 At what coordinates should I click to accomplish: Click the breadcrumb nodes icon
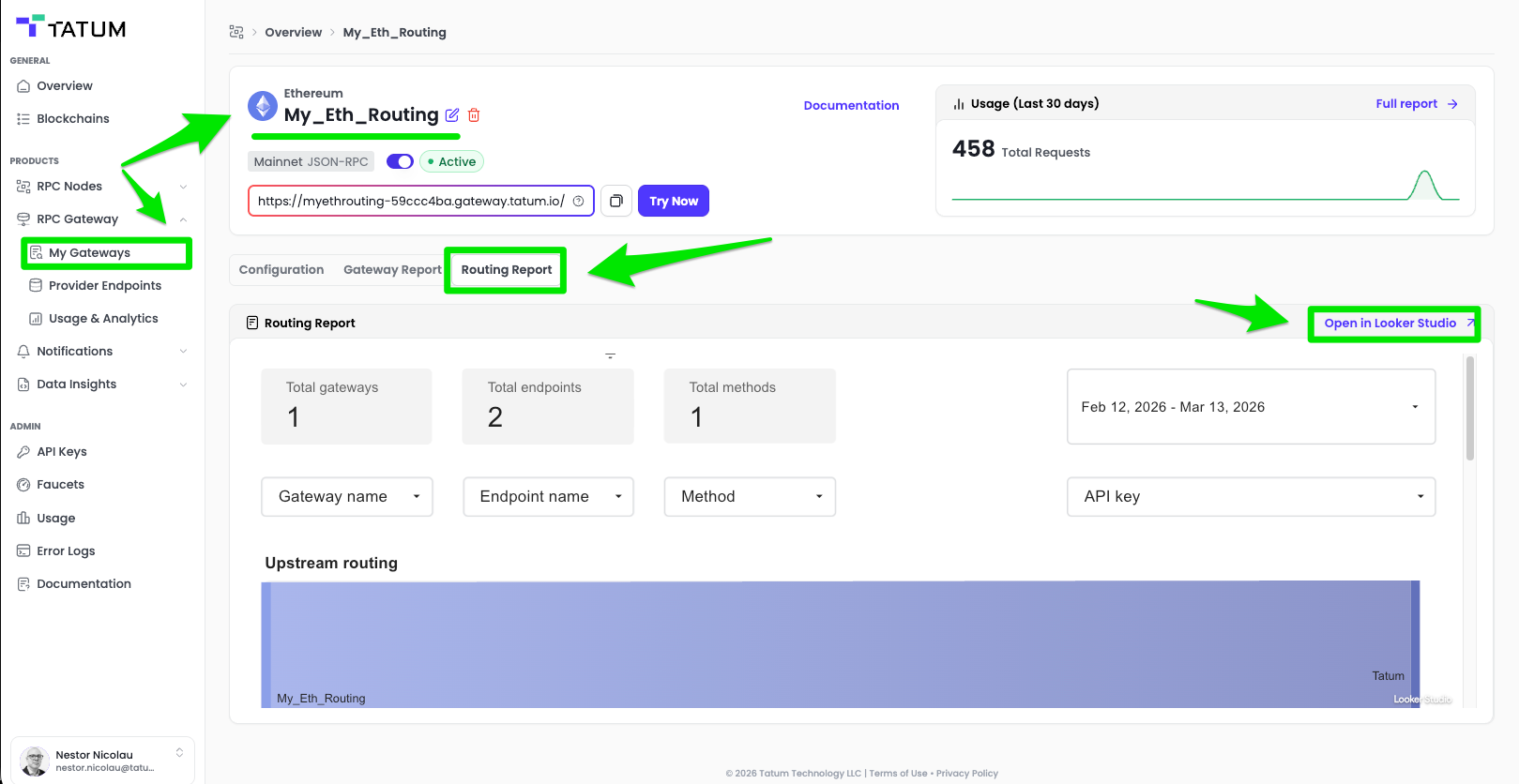[236, 32]
